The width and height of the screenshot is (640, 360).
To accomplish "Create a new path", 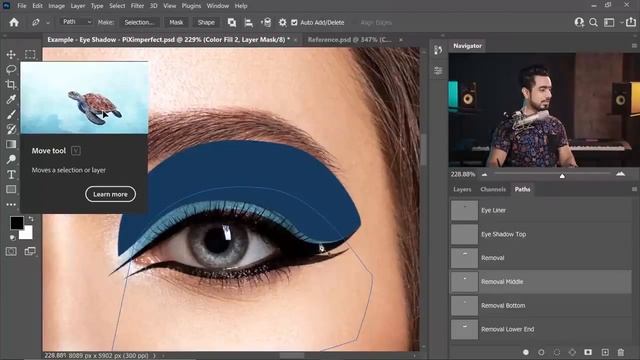I will point(605,352).
